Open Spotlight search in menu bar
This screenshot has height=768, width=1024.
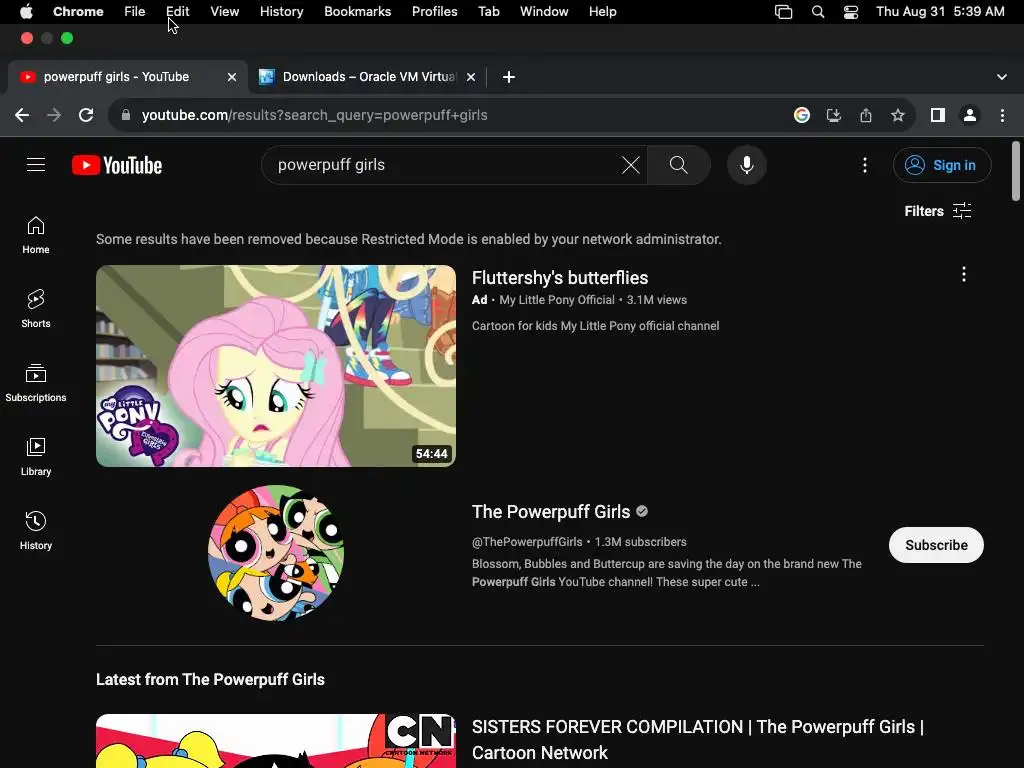click(818, 12)
